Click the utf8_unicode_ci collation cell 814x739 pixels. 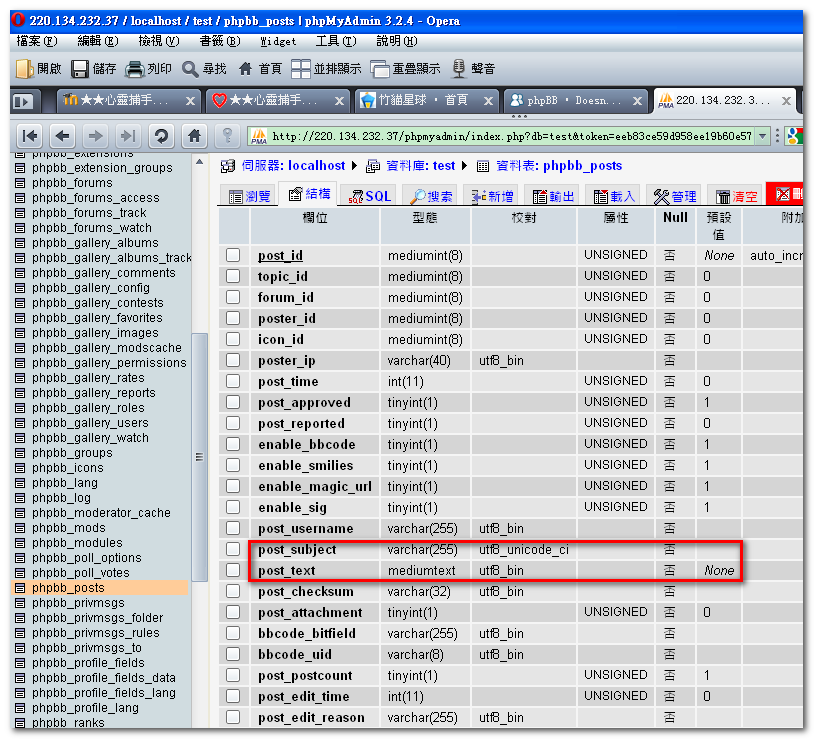(x=524, y=549)
